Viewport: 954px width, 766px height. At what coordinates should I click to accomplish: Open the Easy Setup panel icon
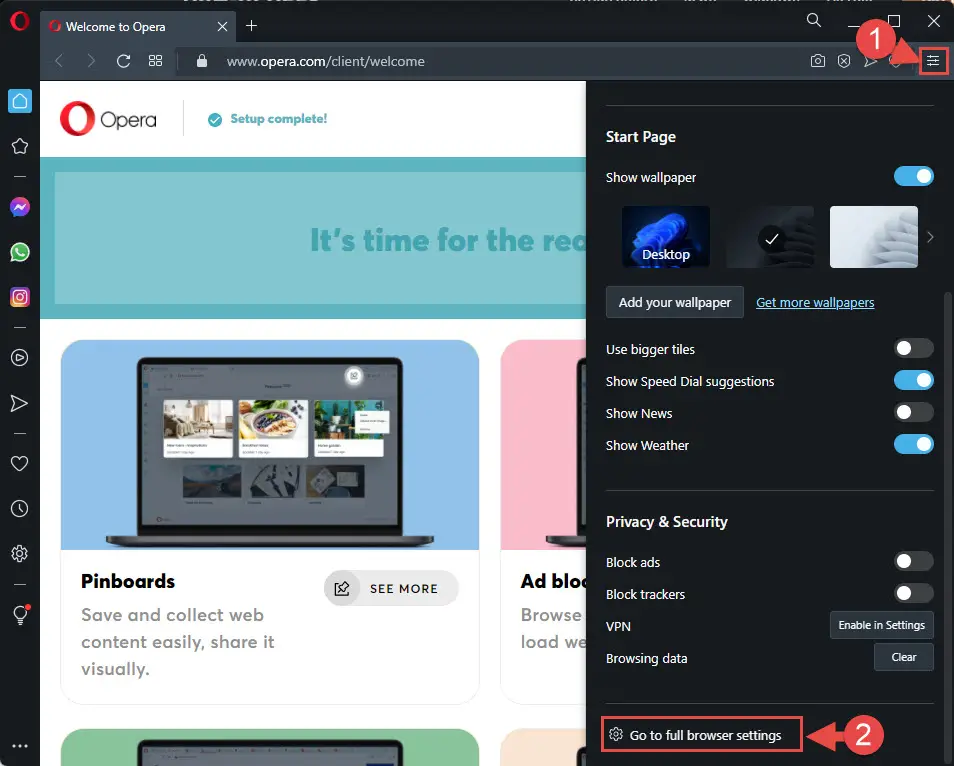pyautogui.click(x=933, y=61)
